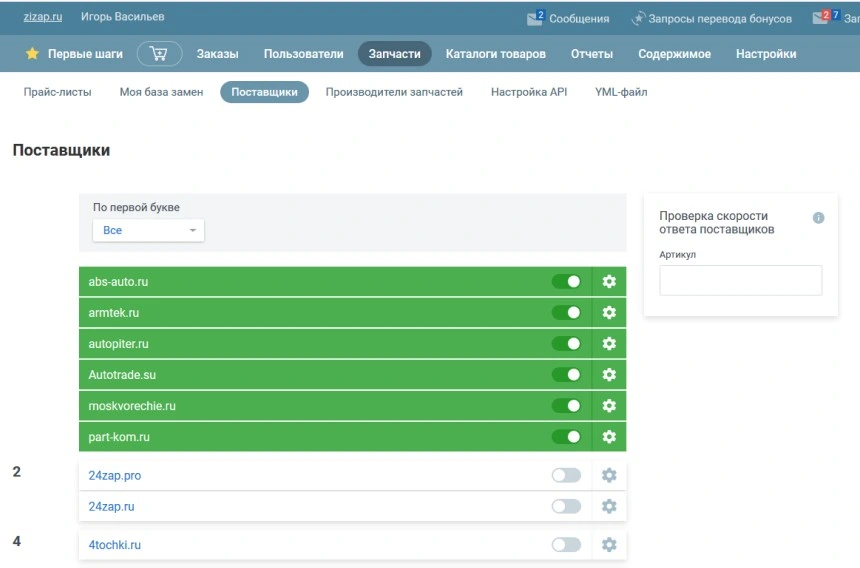The image size is (860, 568).
Task: Open settings gear for autopiter.ru
Action: (609, 344)
